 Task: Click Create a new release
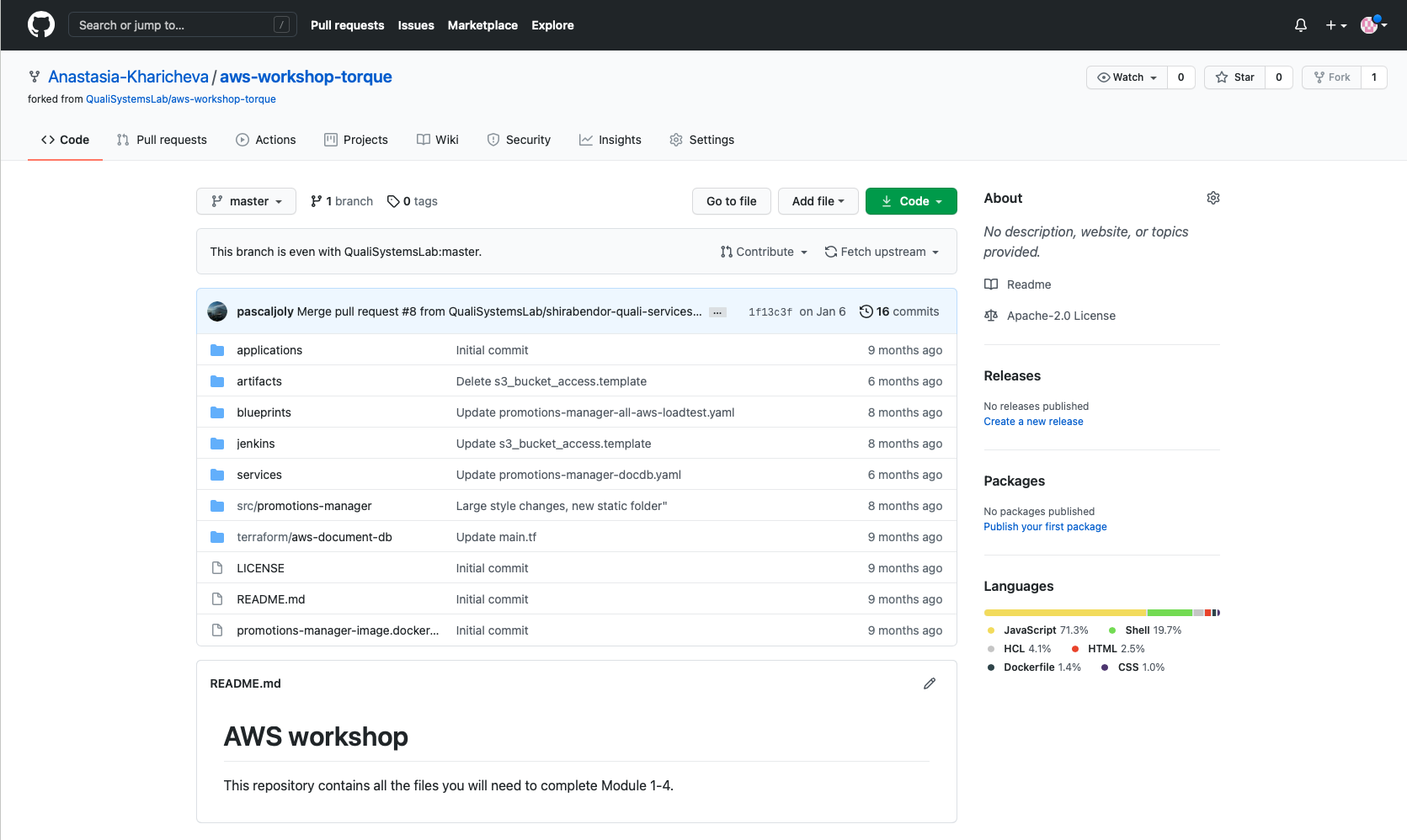[1033, 422]
